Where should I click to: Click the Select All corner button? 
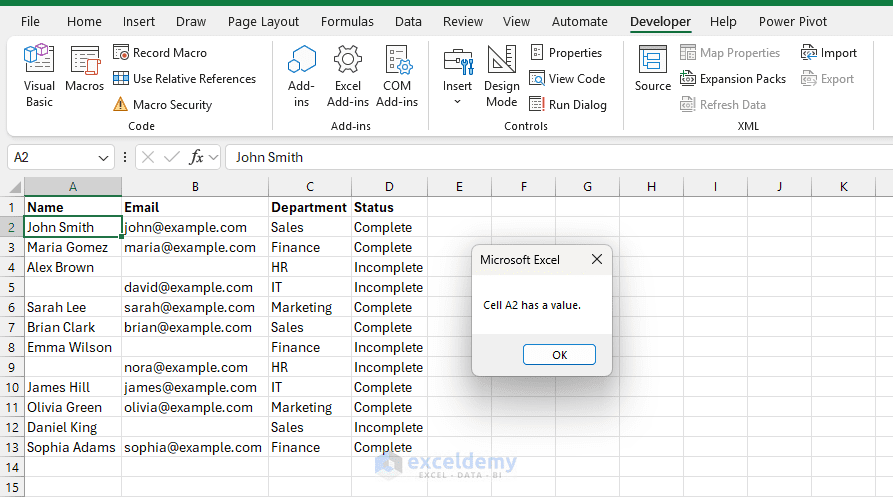13,187
